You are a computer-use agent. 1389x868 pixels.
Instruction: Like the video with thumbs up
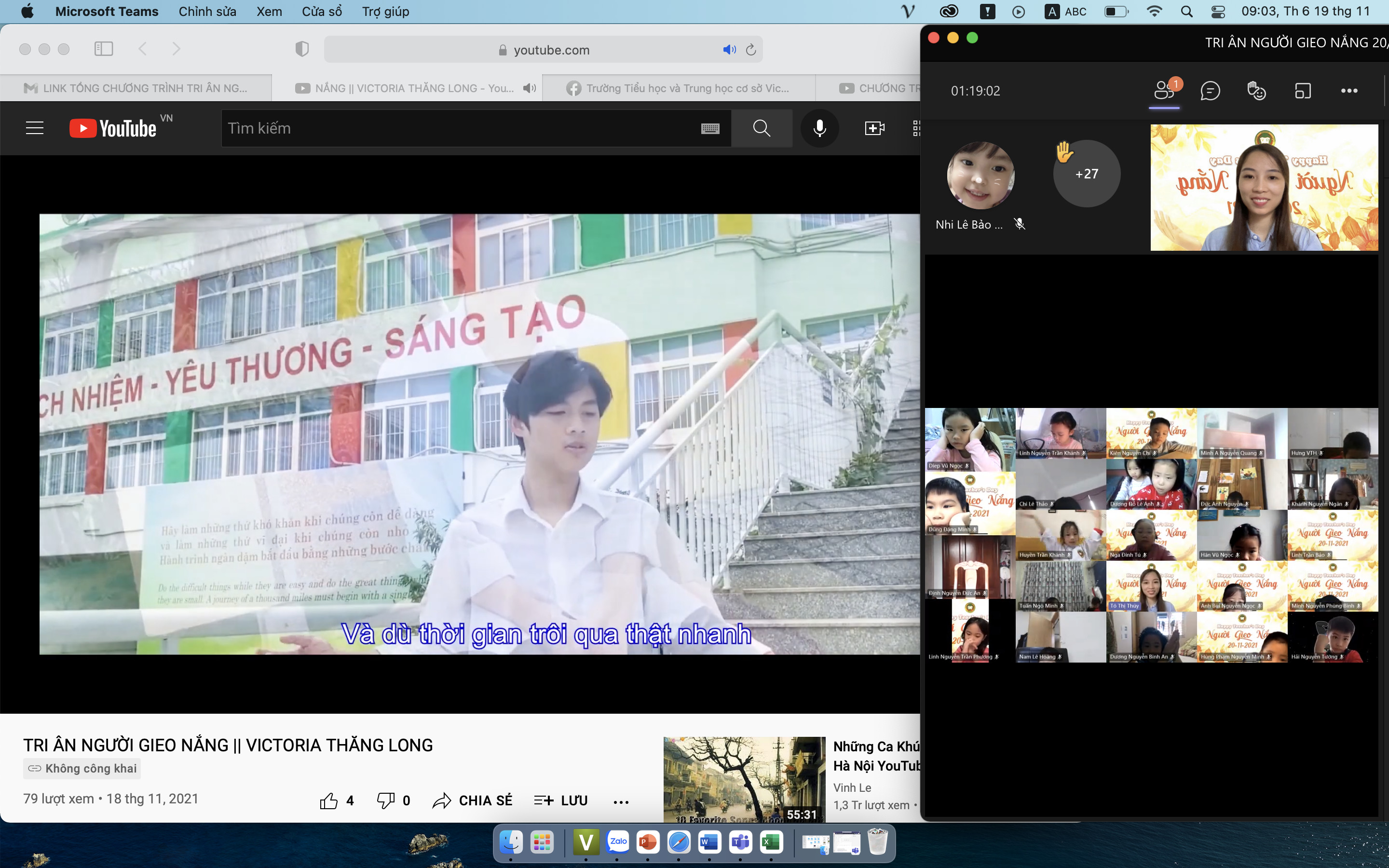coord(329,800)
